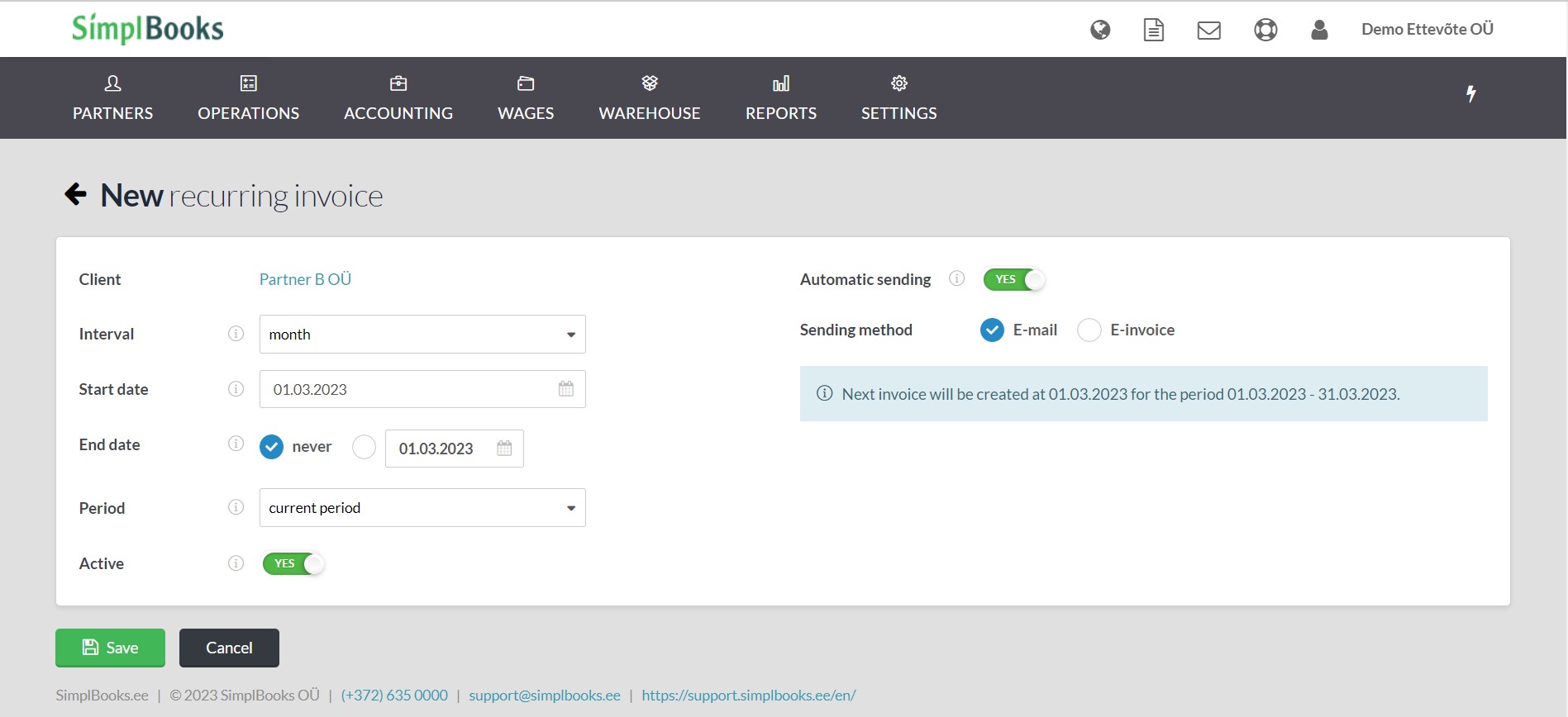Image resolution: width=1568 pixels, height=717 pixels.
Task: Click the Next invoice info message
Action: [x=1144, y=394]
